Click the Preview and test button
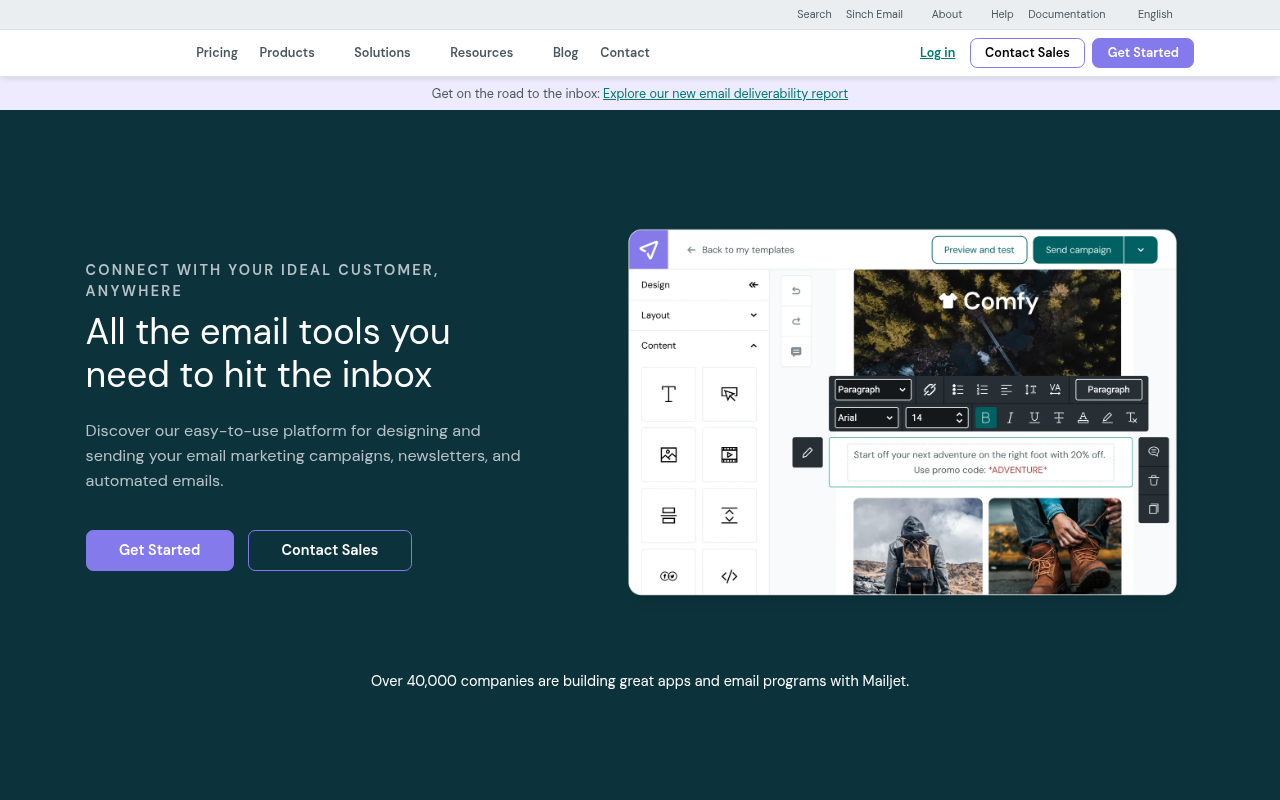This screenshot has width=1280, height=800. tap(979, 250)
